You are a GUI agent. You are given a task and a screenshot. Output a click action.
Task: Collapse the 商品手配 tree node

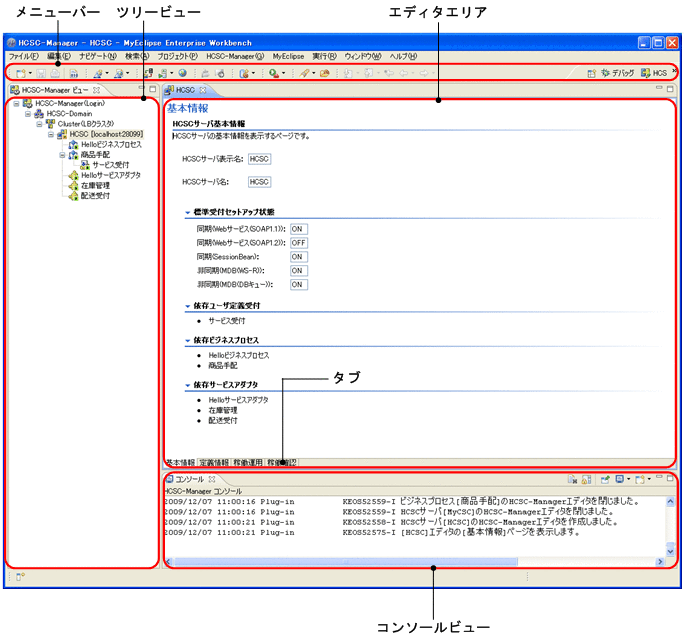[62, 155]
